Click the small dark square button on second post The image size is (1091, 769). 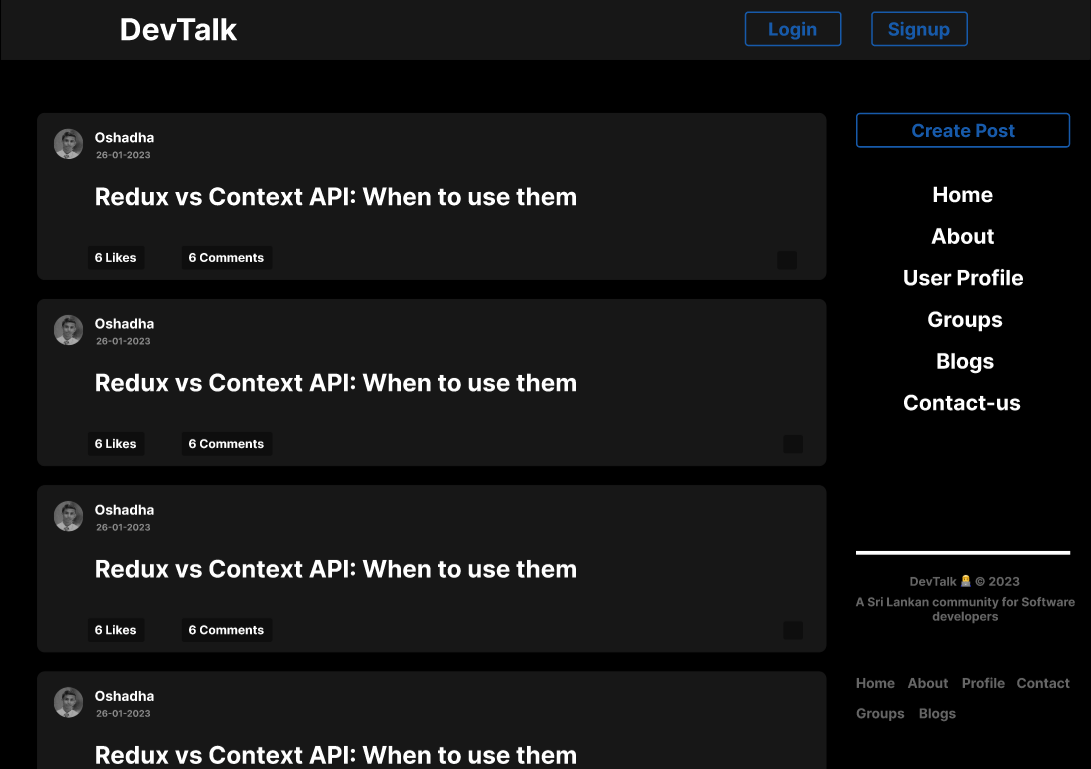tap(793, 444)
